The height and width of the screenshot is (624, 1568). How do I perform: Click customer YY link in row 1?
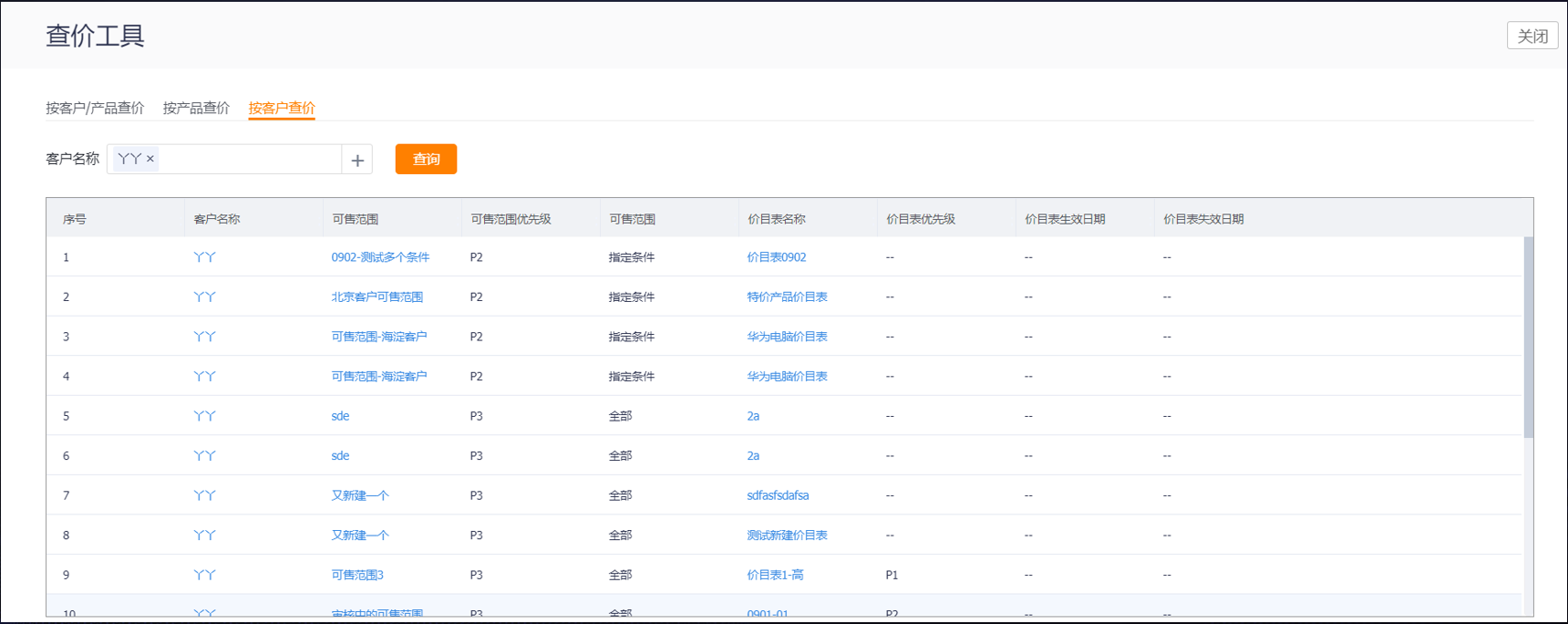(x=204, y=257)
